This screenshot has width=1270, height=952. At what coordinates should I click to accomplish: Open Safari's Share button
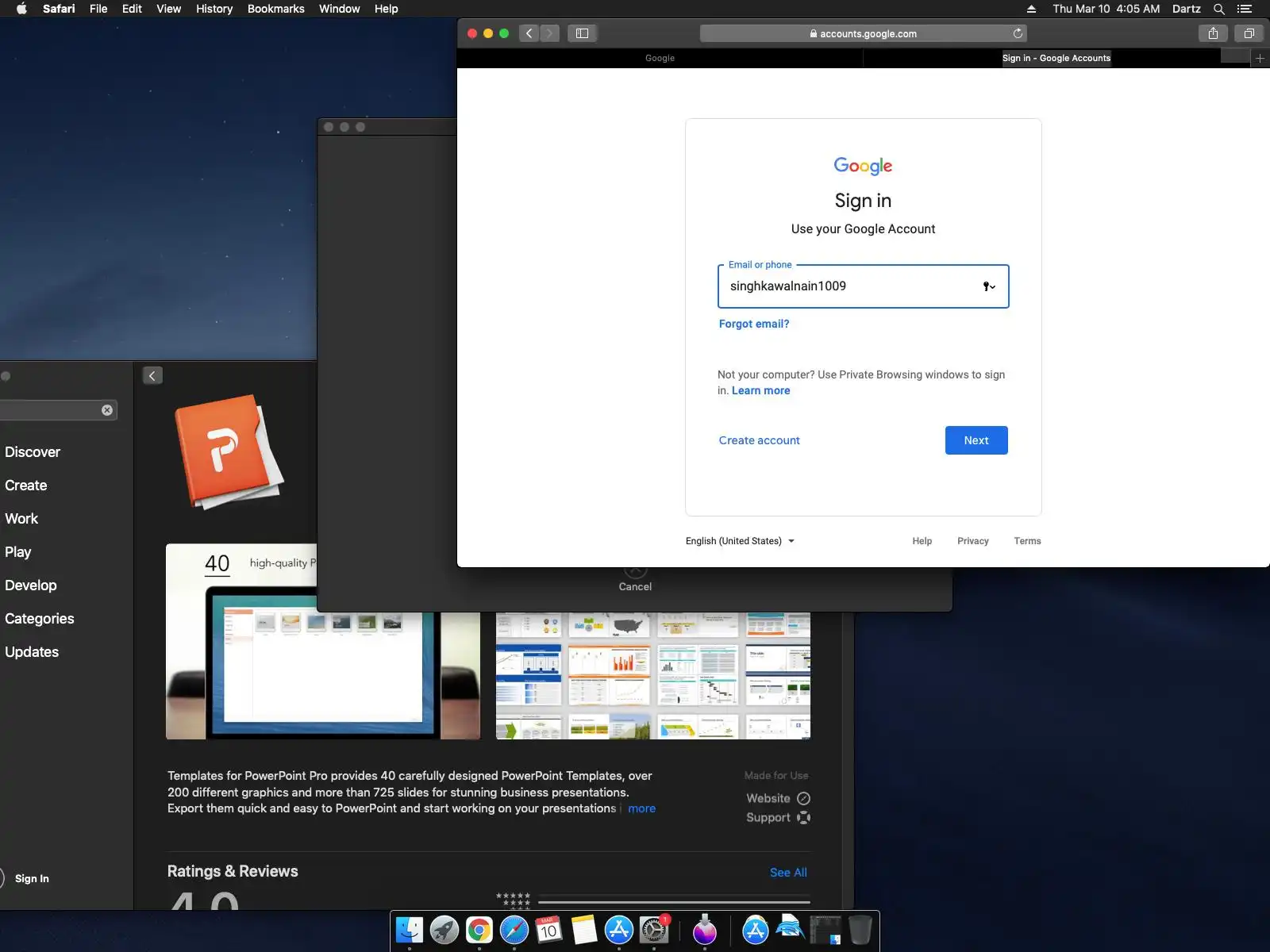pyautogui.click(x=1213, y=33)
